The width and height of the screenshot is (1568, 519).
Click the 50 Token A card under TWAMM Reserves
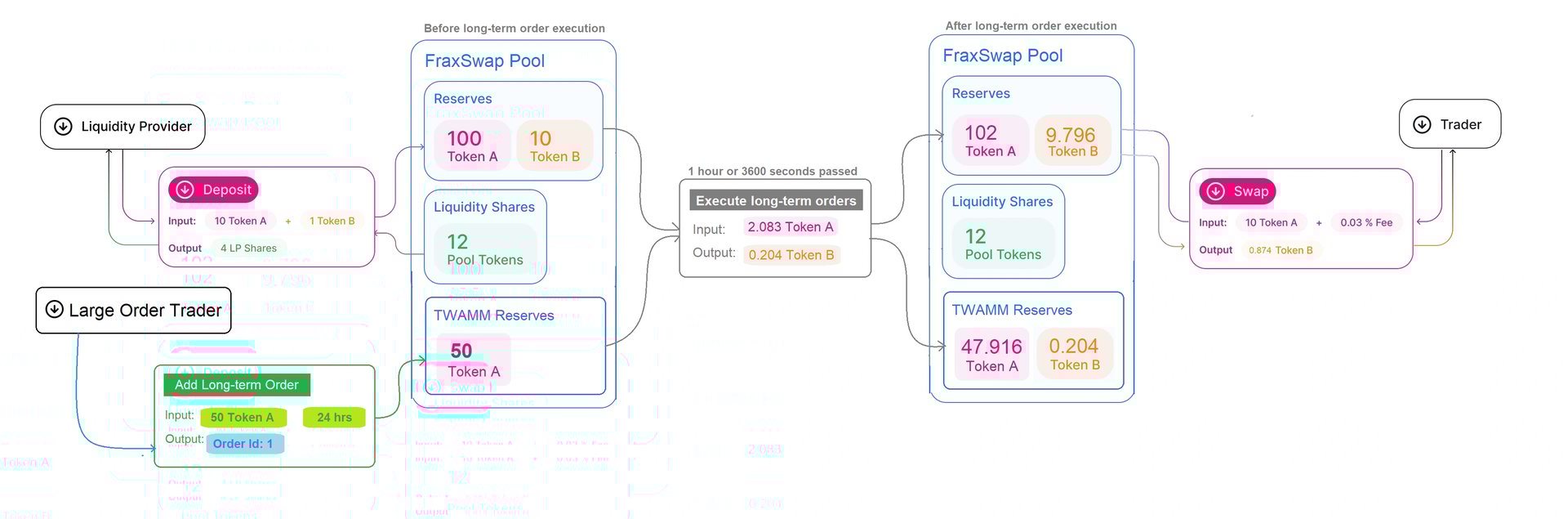474,360
